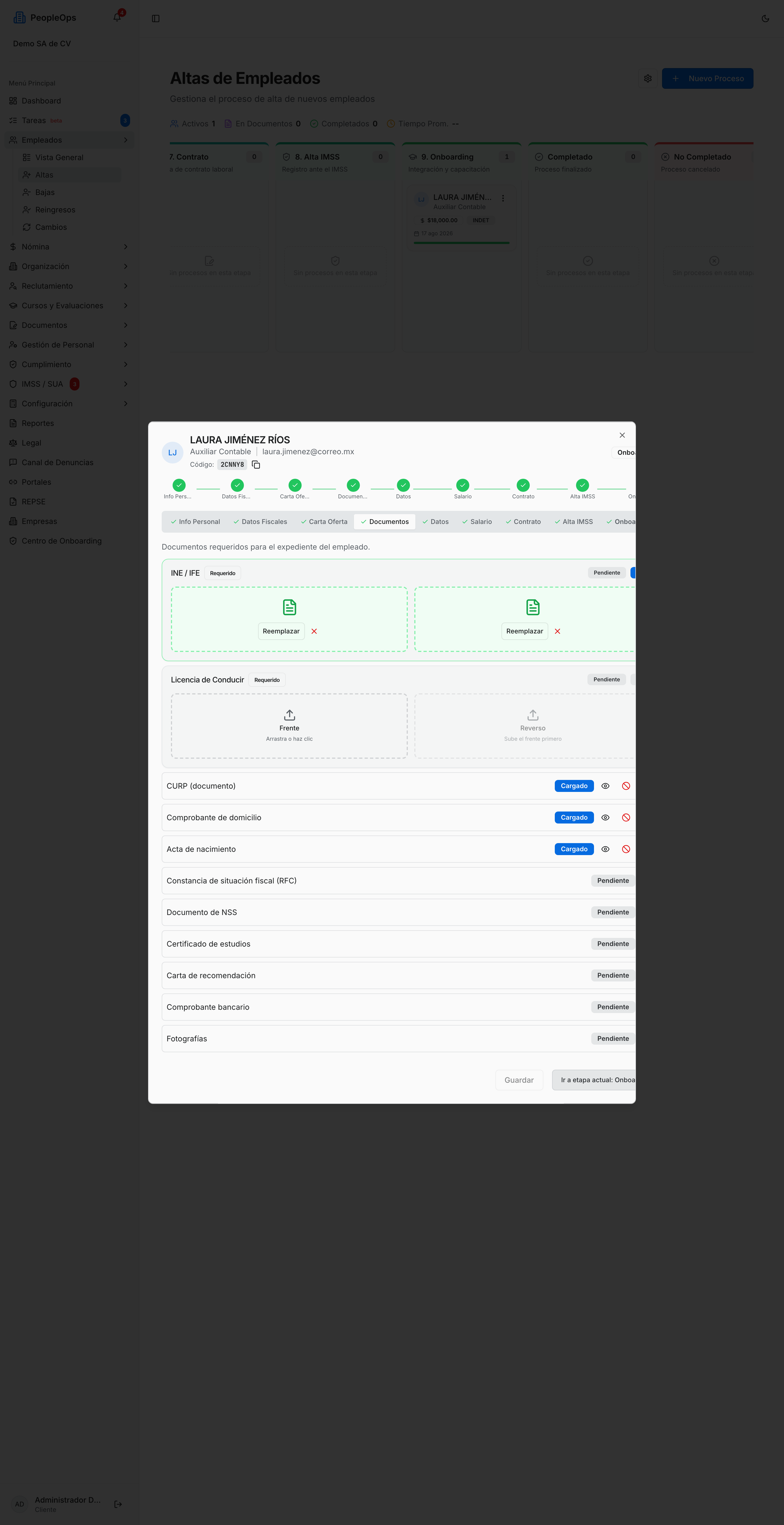Replace the INE front document
Screen dimensions: 784x1525
(281, 631)
